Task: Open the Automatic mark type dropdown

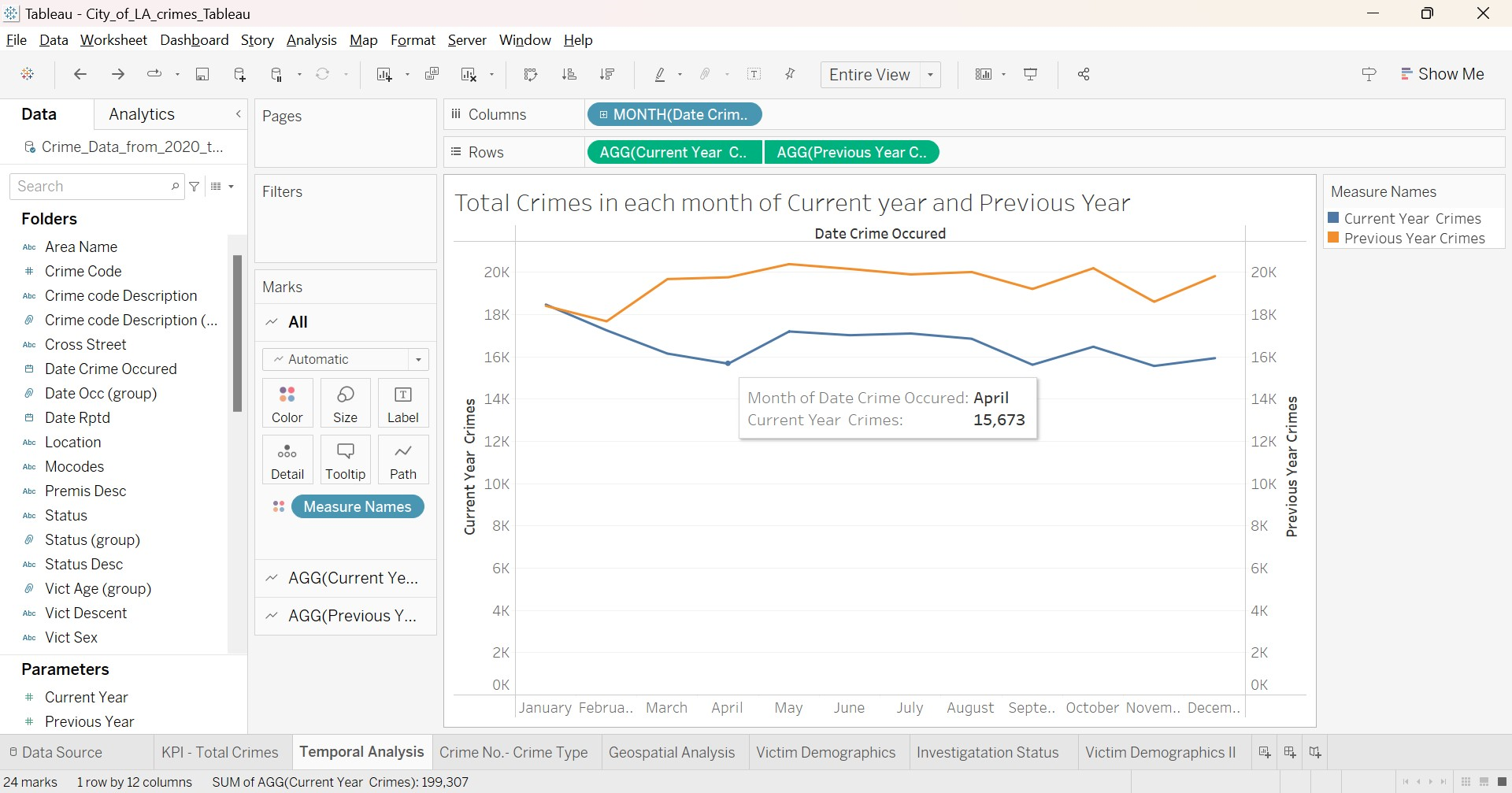Action: (418, 359)
